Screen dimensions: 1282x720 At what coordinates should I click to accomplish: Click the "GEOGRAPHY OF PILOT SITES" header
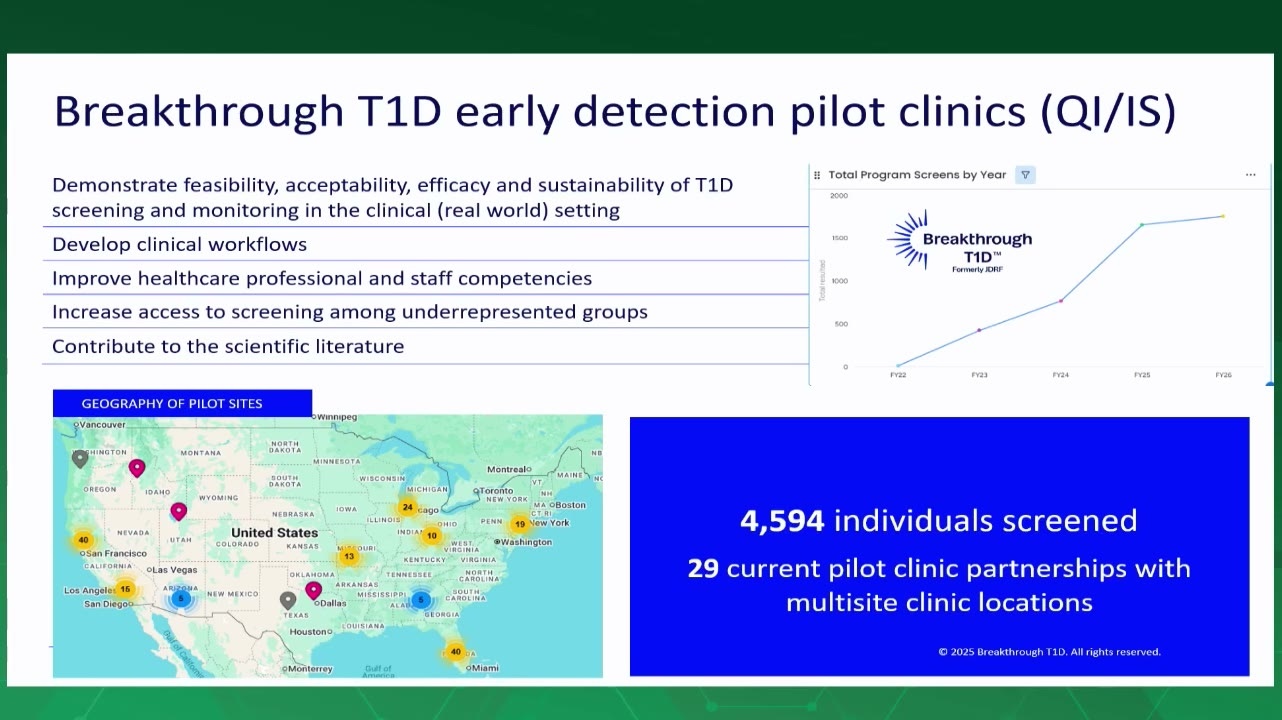click(172, 404)
